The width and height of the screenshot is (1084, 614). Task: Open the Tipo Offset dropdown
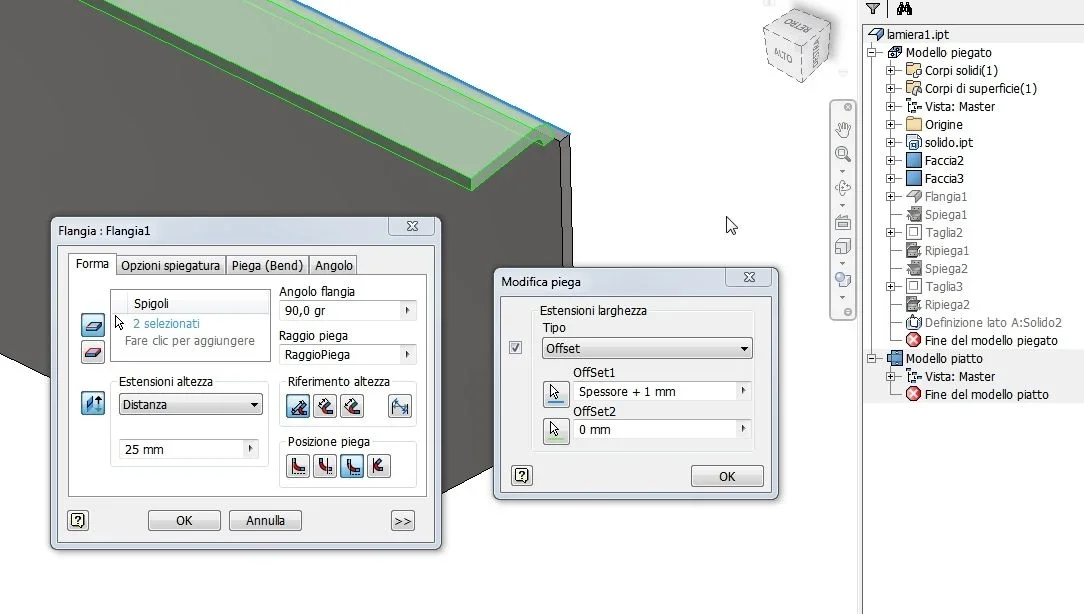tap(647, 348)
